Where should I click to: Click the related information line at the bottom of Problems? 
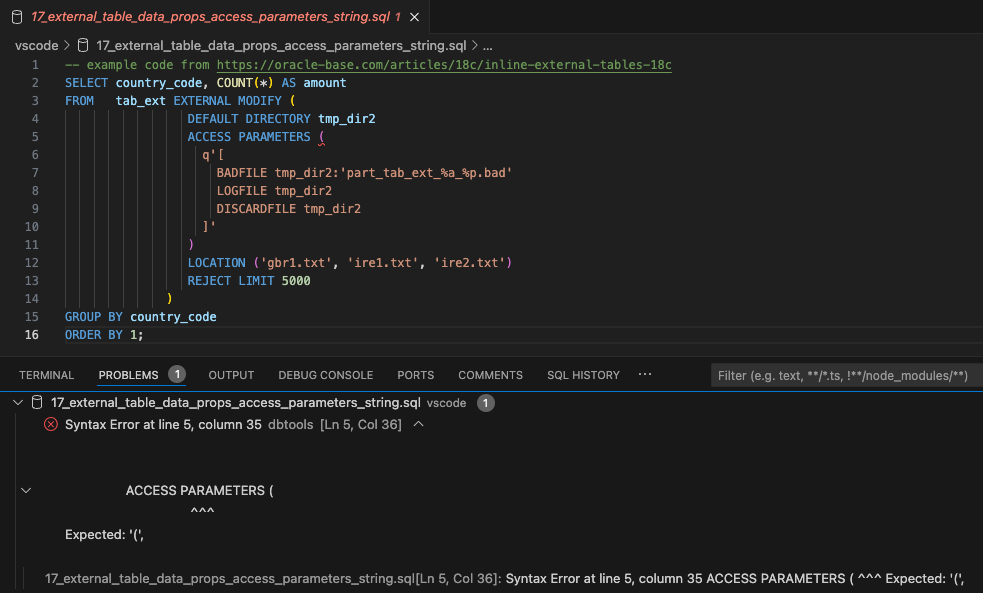[x=504, y=579]
